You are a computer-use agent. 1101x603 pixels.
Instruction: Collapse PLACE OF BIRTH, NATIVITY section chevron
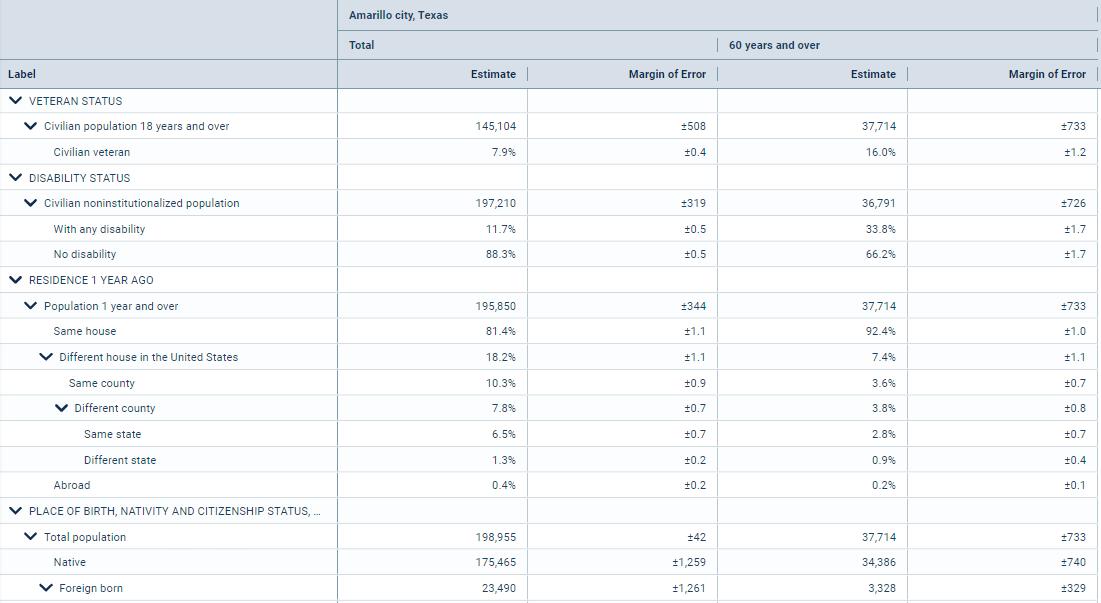(15, 511)
